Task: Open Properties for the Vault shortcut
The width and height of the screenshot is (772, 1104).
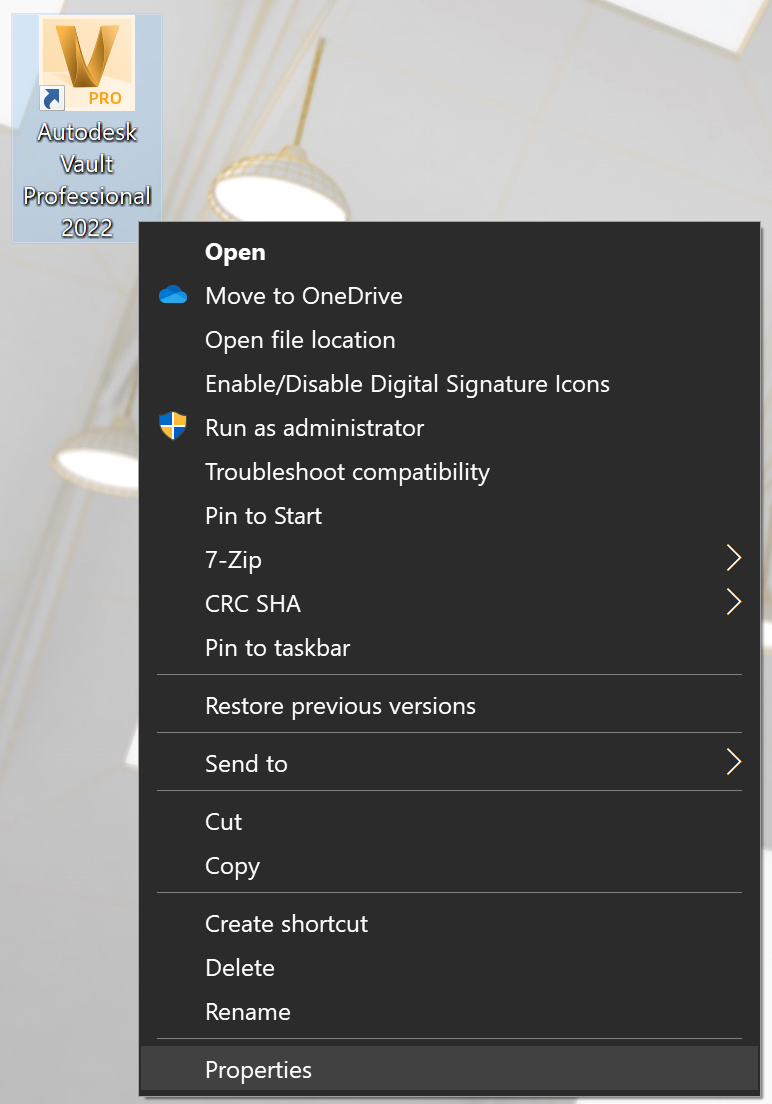Action: click(x=258, y=1070)
